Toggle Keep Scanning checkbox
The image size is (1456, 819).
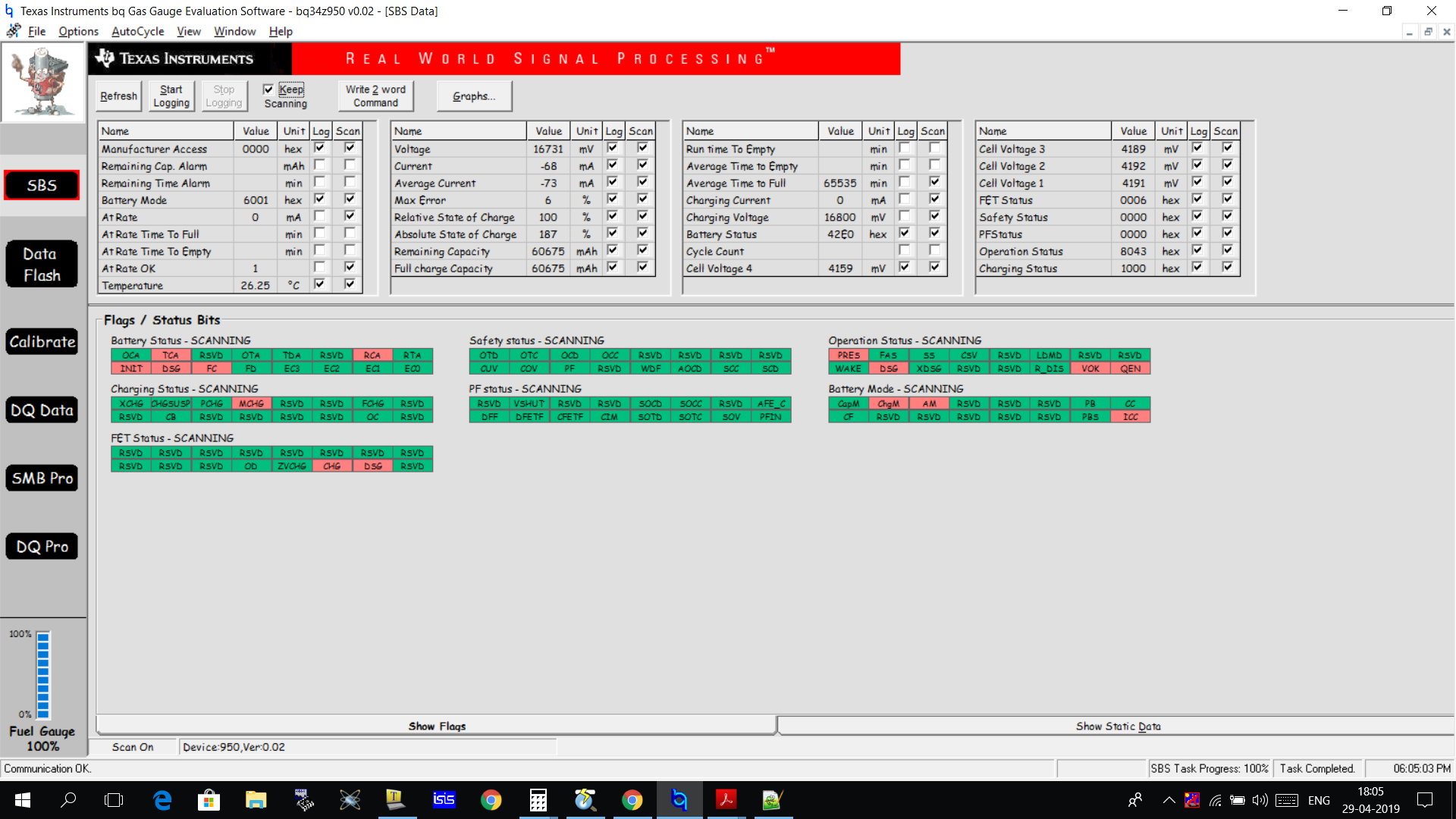pyautogui.click(x=268, y=89)
